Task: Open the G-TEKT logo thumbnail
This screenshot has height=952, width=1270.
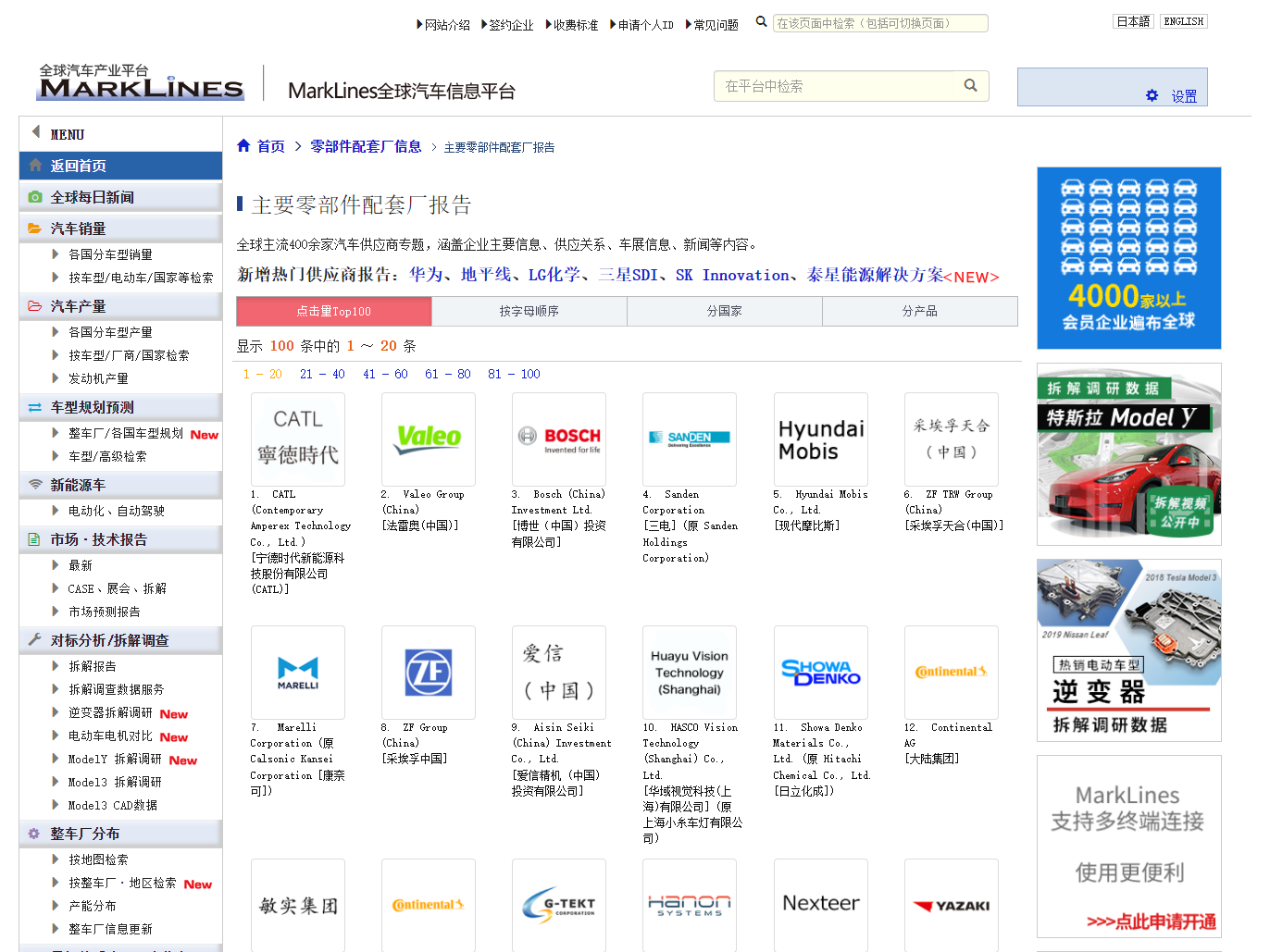Action: 559,905
